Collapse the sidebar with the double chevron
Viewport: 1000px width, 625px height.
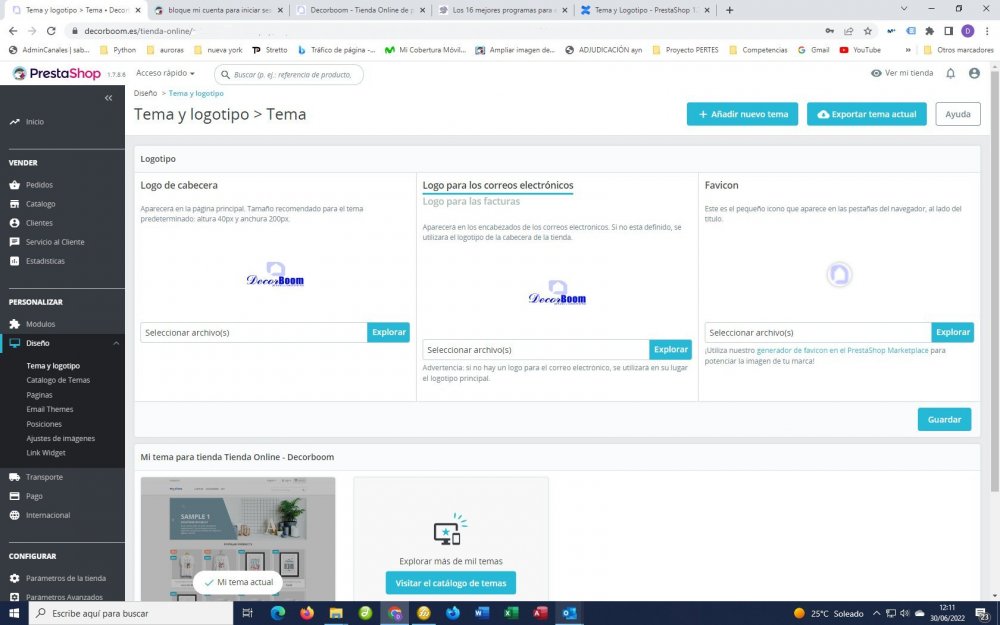[x=108, y=98]
